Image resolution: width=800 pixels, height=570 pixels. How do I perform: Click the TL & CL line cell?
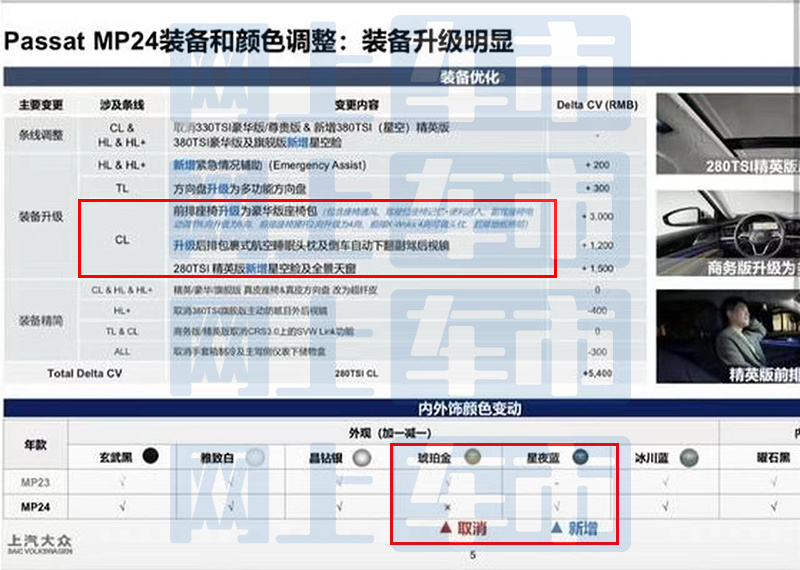coord(122,331)
